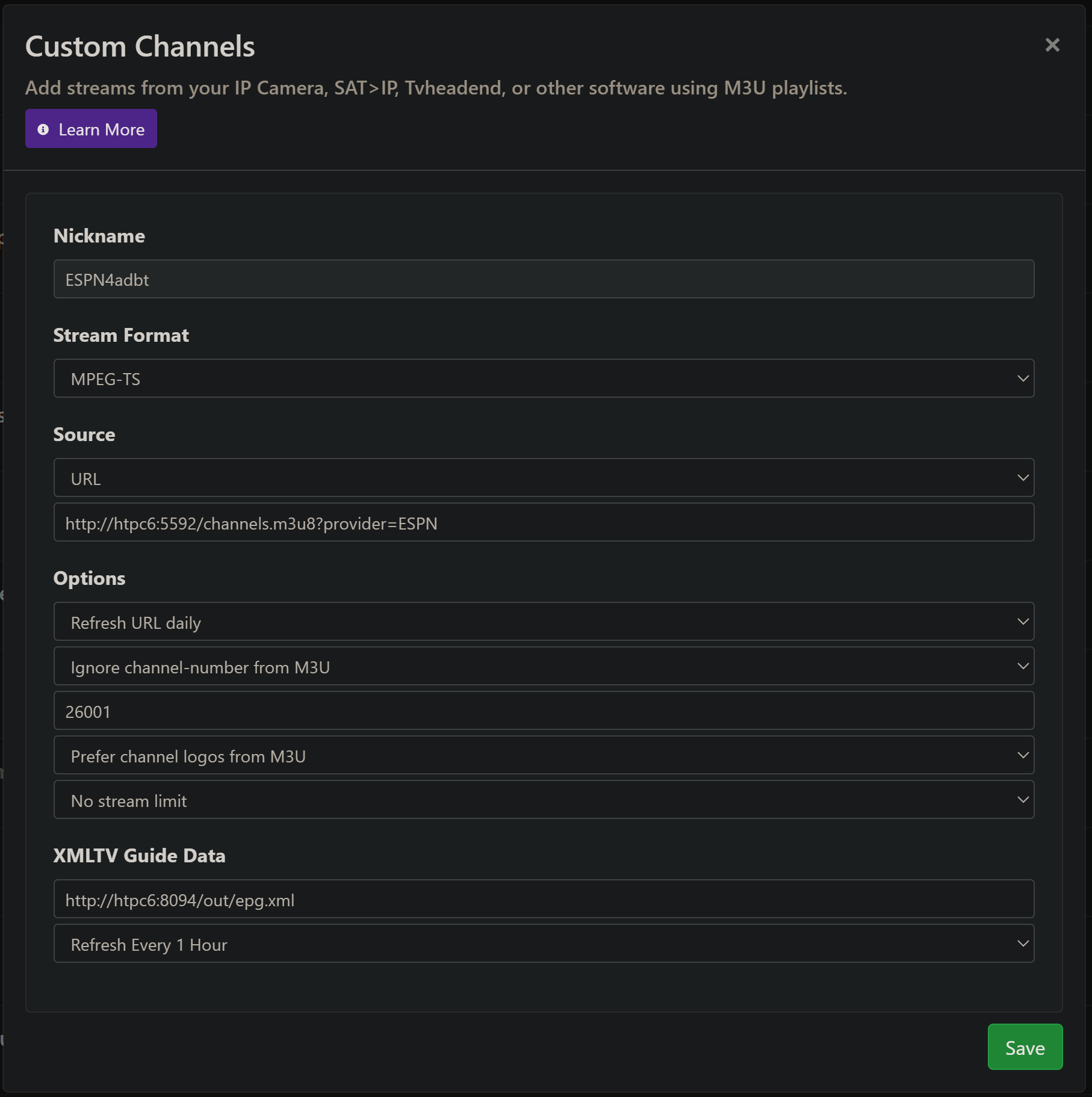Expand the Prefer channel logos from M3U dropdown
The height and width of the screenshot is (1097, 1092).
pos(543,755)
